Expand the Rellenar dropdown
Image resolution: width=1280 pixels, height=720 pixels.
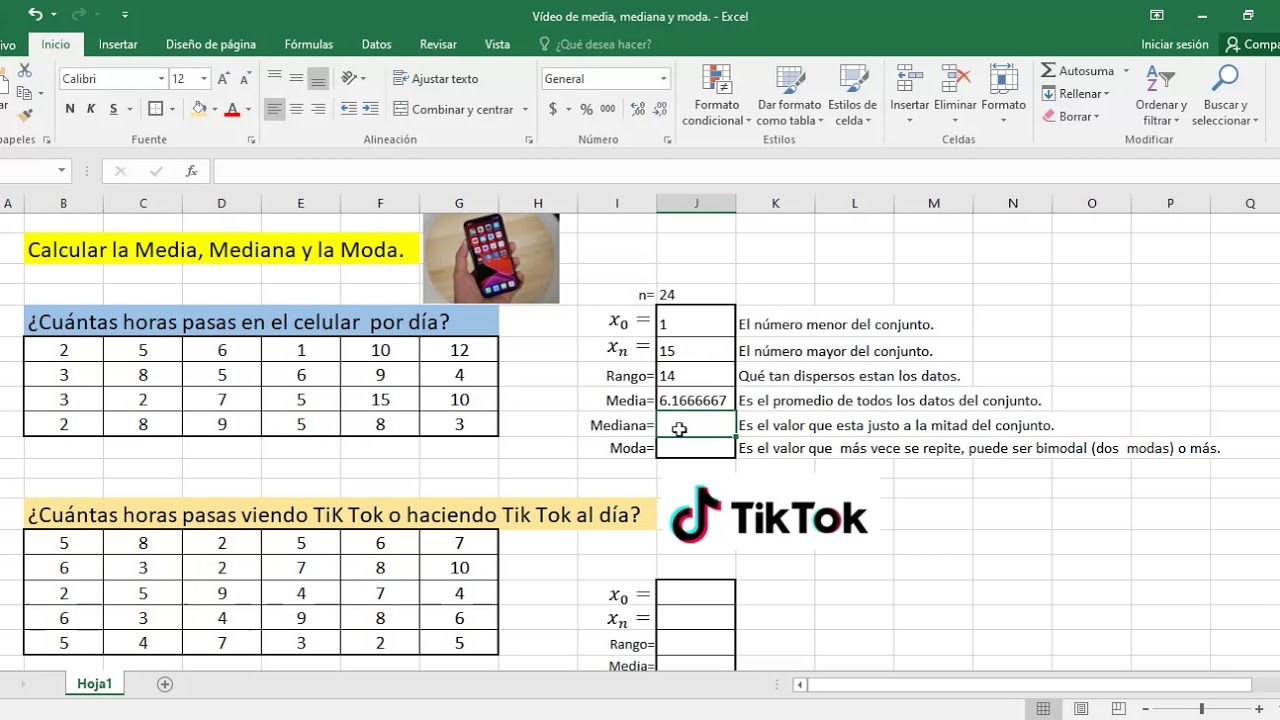pyautogui.click(x=1106, y=94)
